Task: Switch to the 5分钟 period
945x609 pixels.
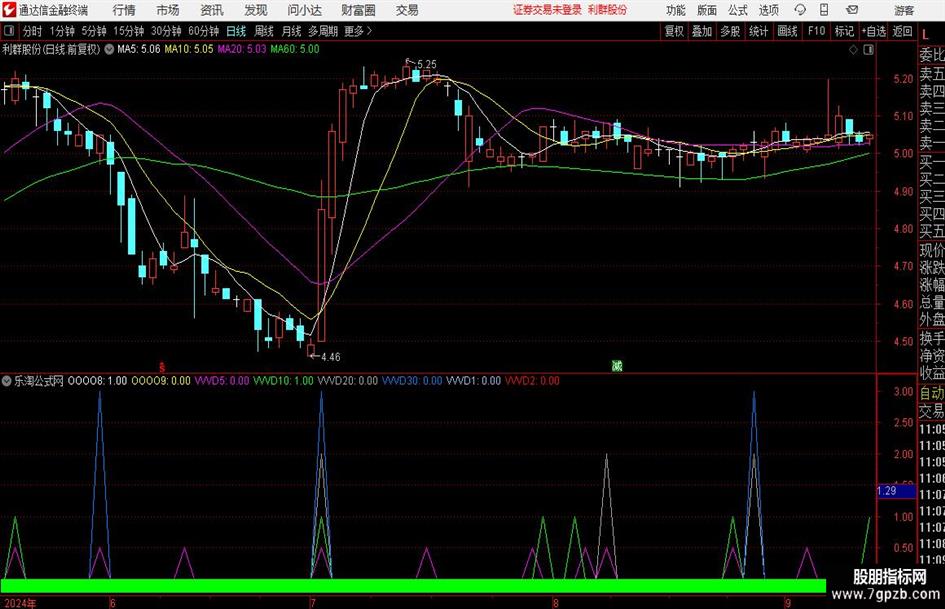Action: tap(93, 31)
